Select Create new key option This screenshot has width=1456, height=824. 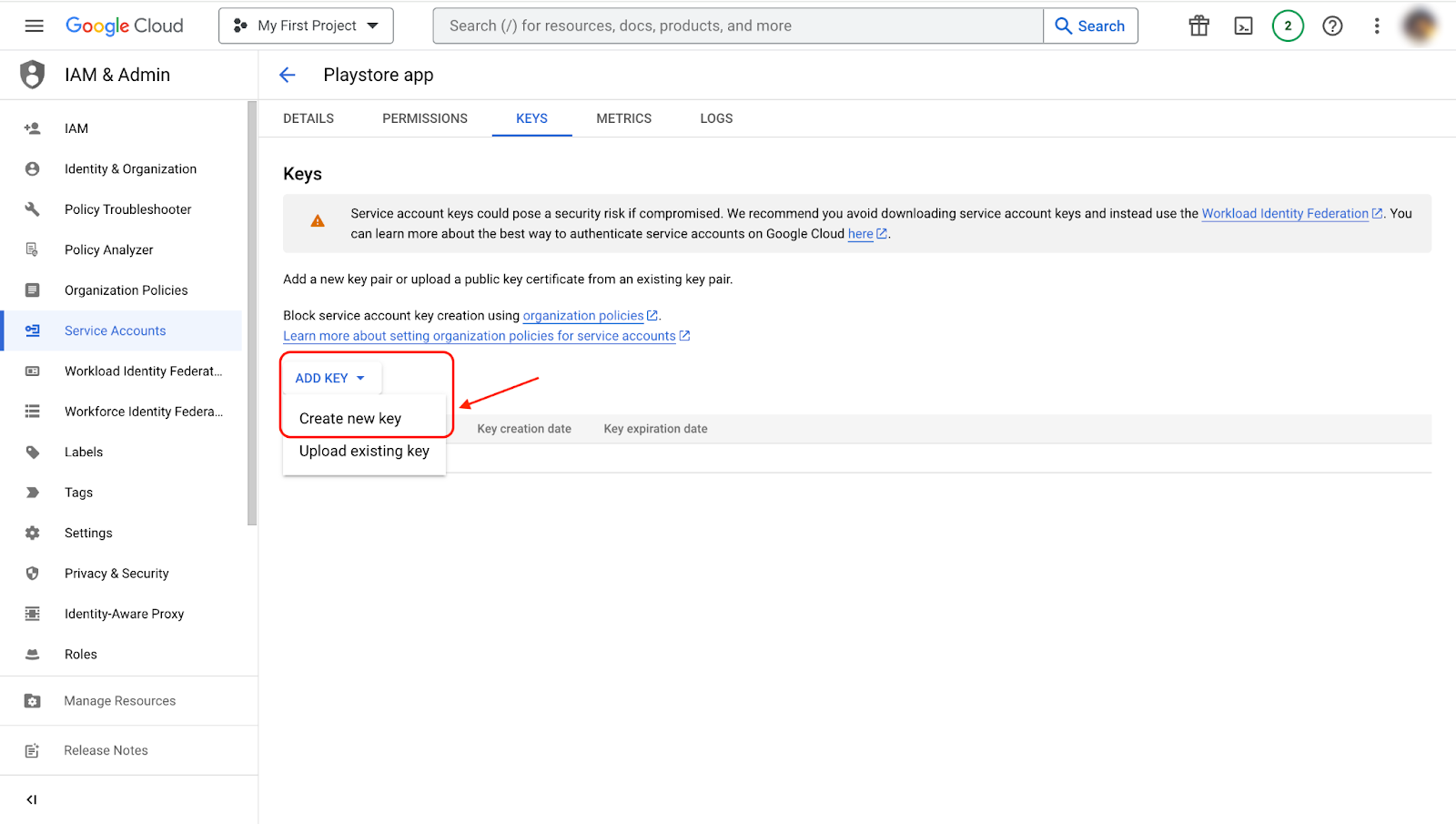[350, 419]
